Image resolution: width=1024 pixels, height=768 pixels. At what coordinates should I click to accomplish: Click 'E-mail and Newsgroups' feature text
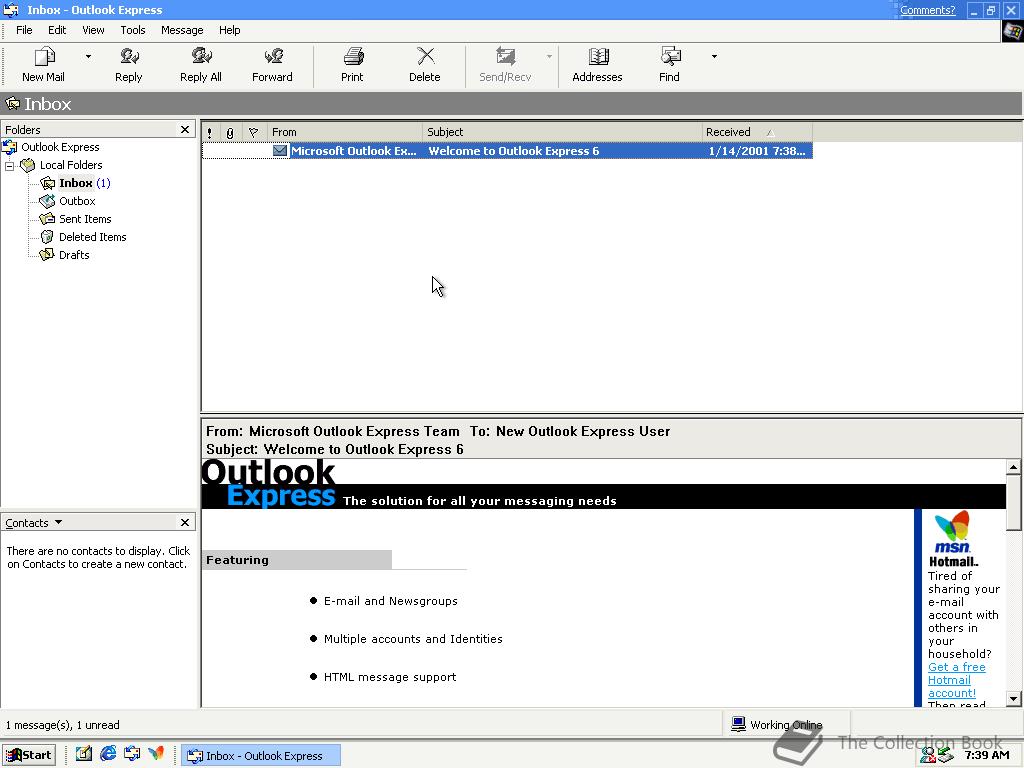[x=391, y=601]
